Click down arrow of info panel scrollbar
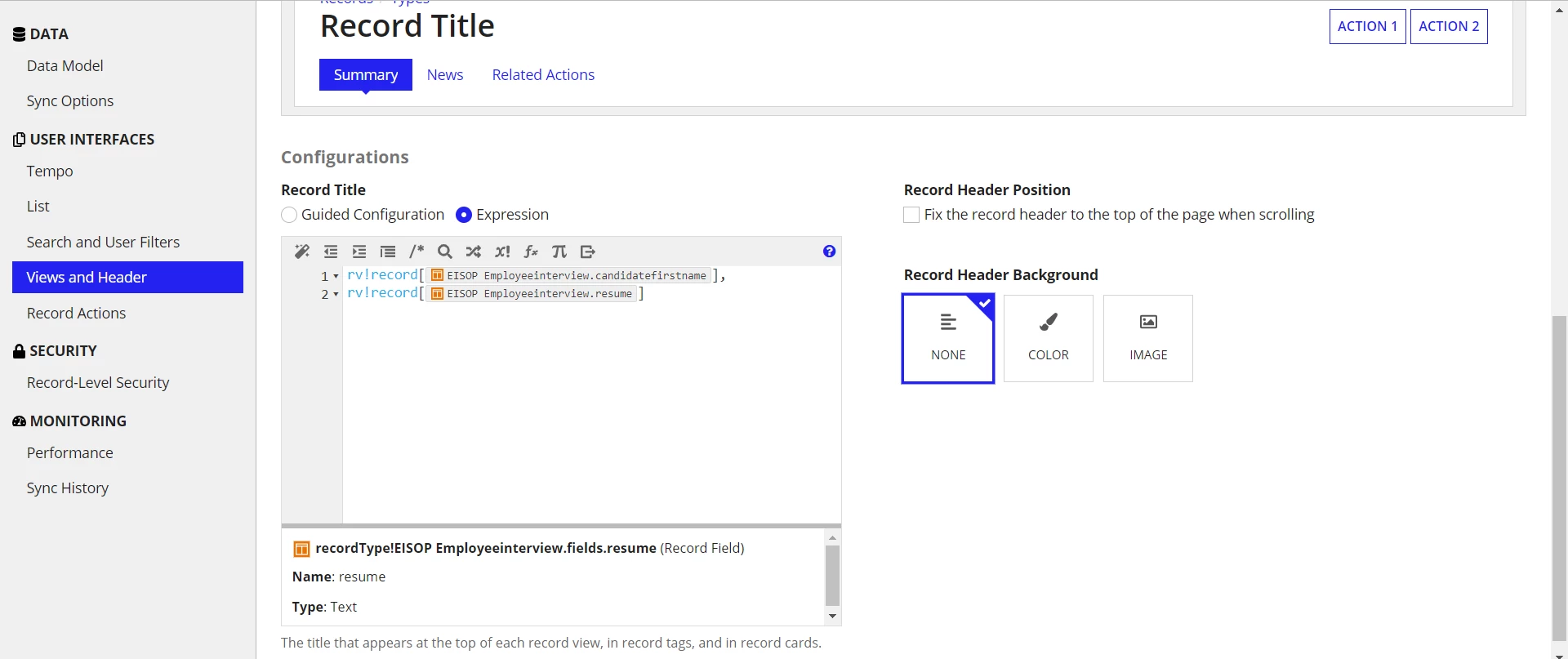The image size is (1568, 659). 832,617
